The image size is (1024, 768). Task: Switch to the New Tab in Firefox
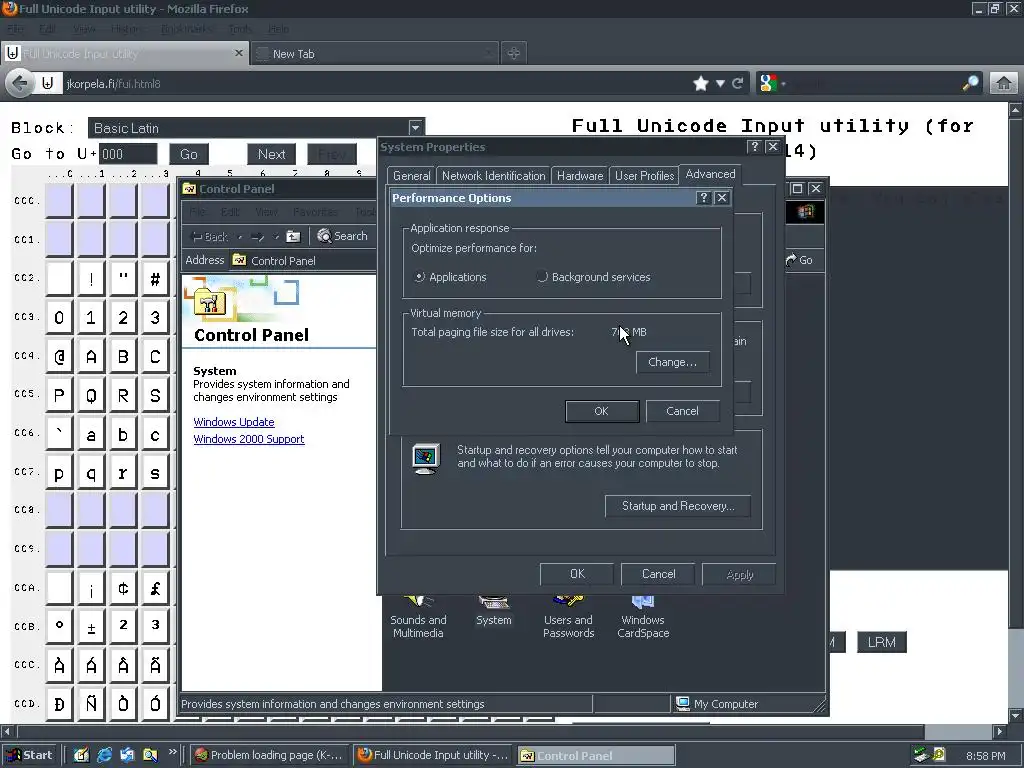374,54
